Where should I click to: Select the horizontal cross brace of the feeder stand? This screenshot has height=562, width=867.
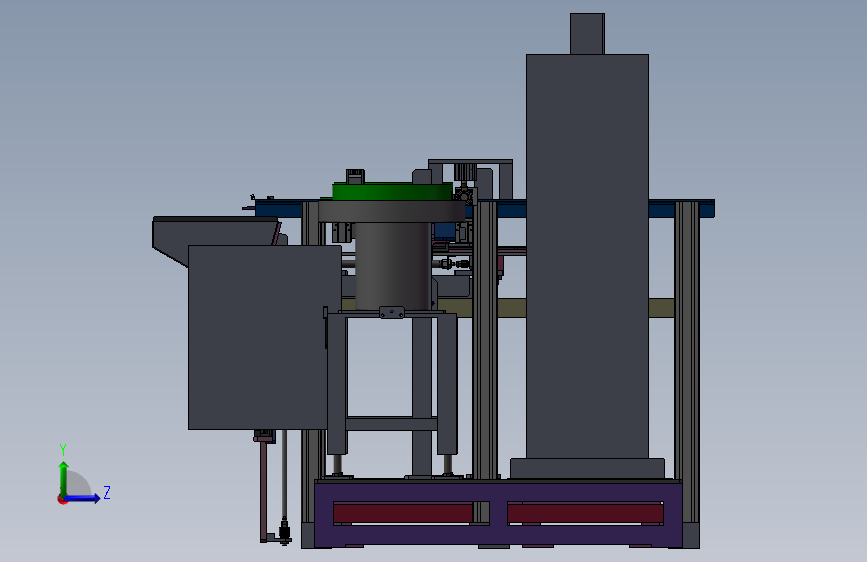tap(391, 424)
